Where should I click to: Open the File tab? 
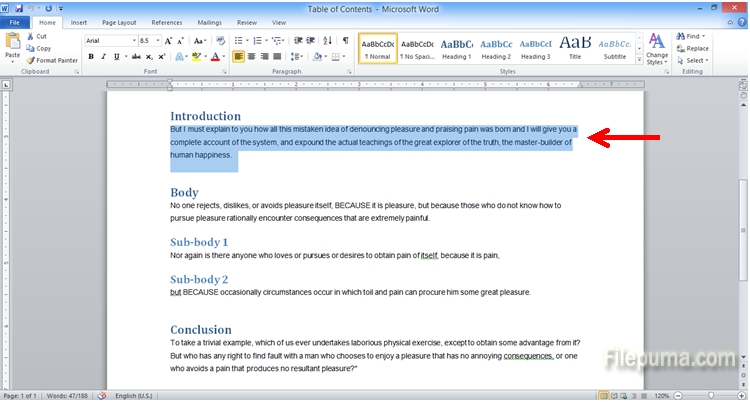click(x=15, y=22)
